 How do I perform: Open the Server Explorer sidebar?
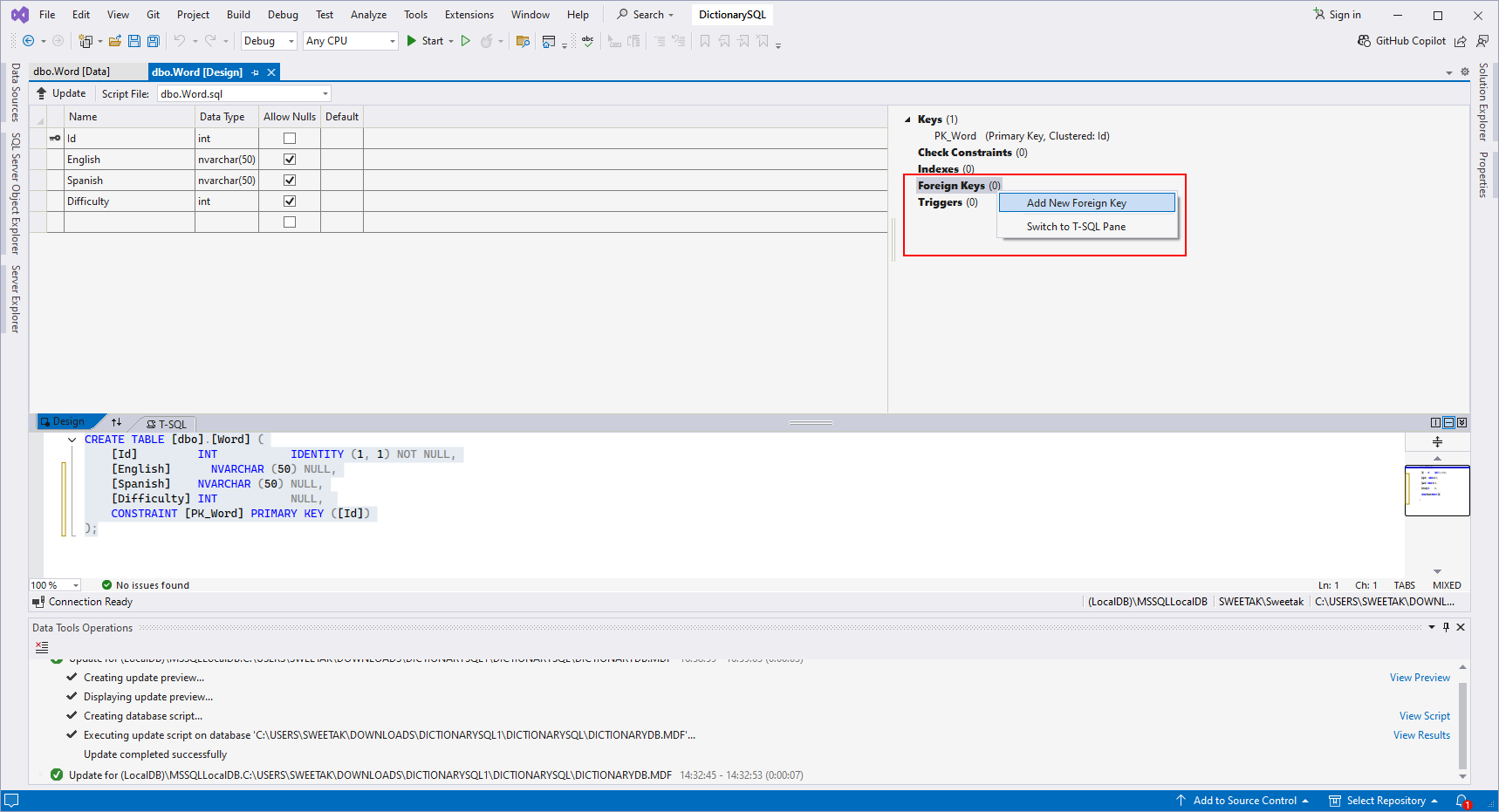(x=15, y=297)
